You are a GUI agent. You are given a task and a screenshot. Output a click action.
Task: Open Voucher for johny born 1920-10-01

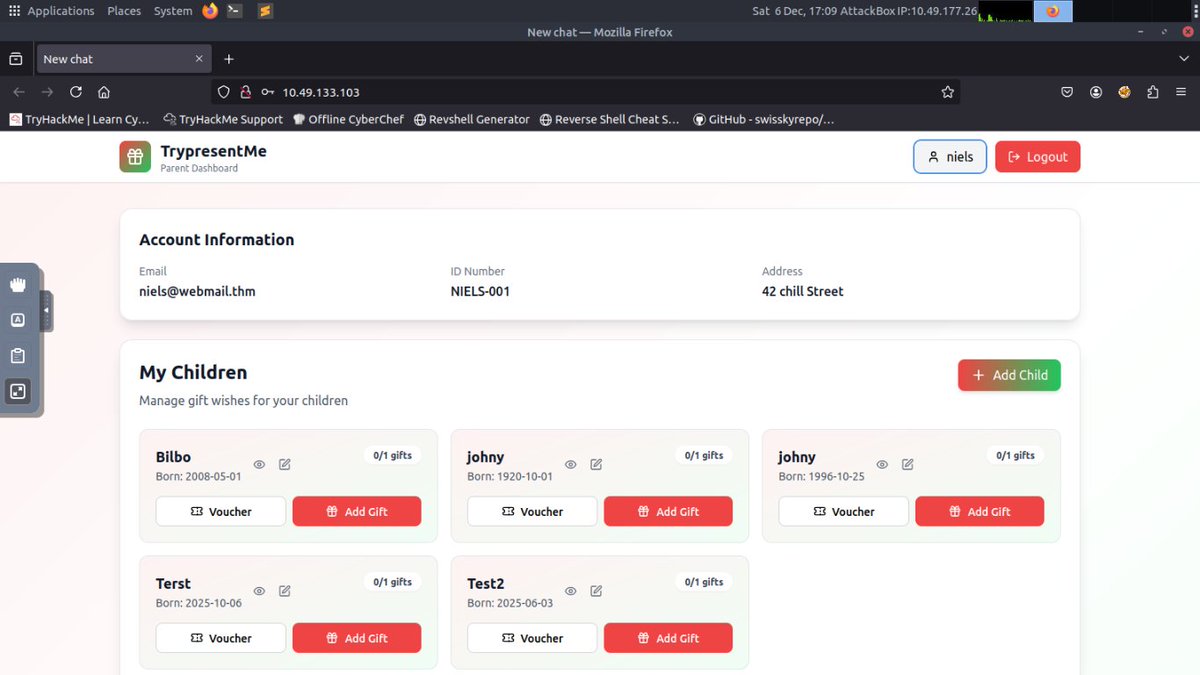532,511
